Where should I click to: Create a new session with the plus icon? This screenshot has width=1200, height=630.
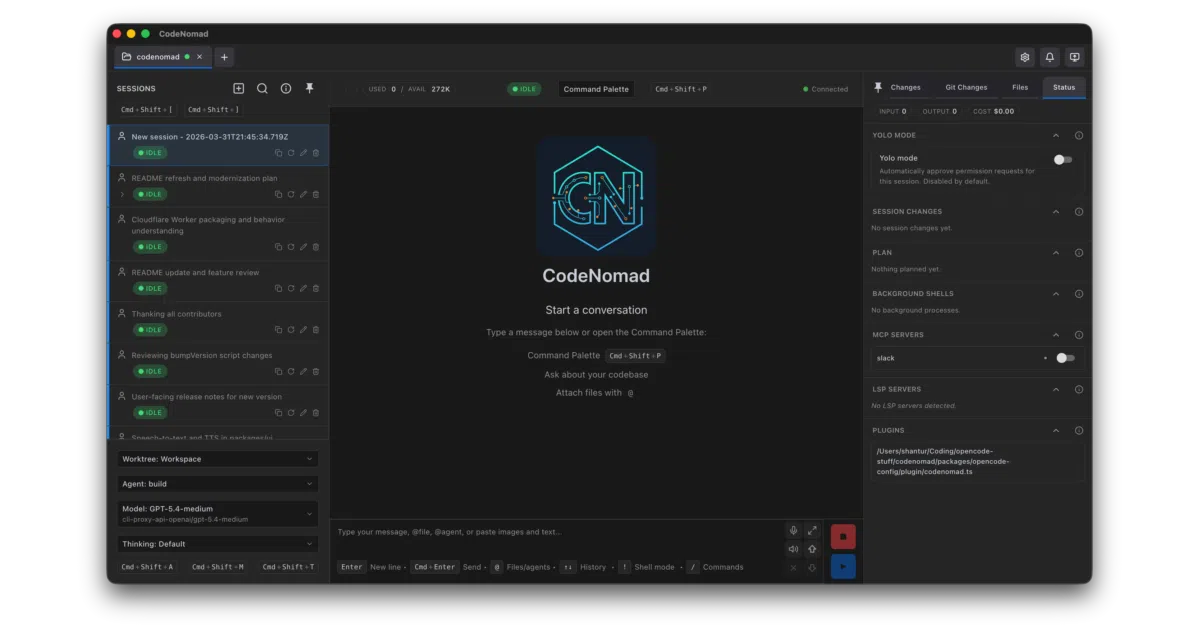[238, 89]
